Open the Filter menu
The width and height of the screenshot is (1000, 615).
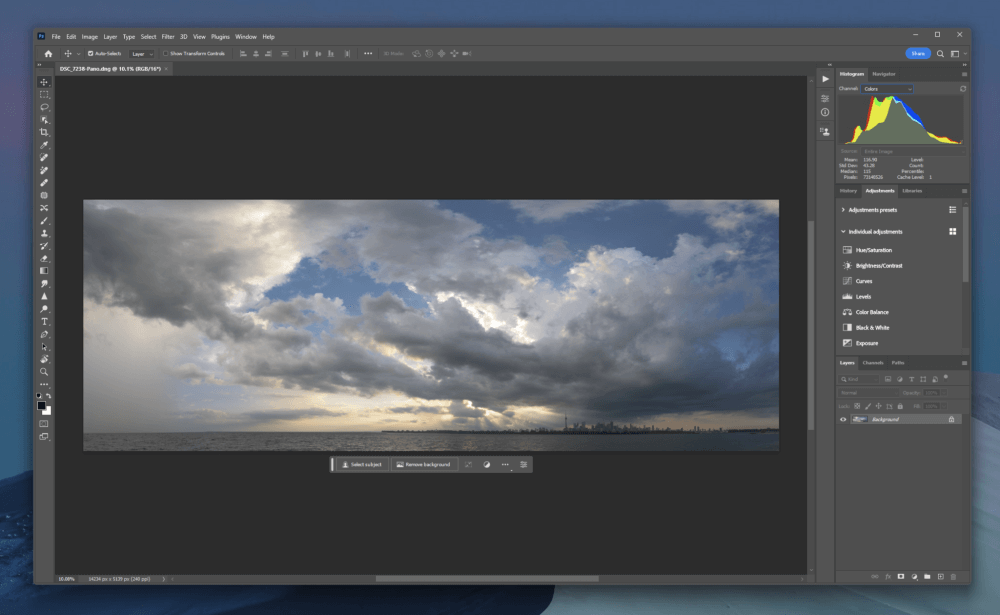click(x=167, y=36)
